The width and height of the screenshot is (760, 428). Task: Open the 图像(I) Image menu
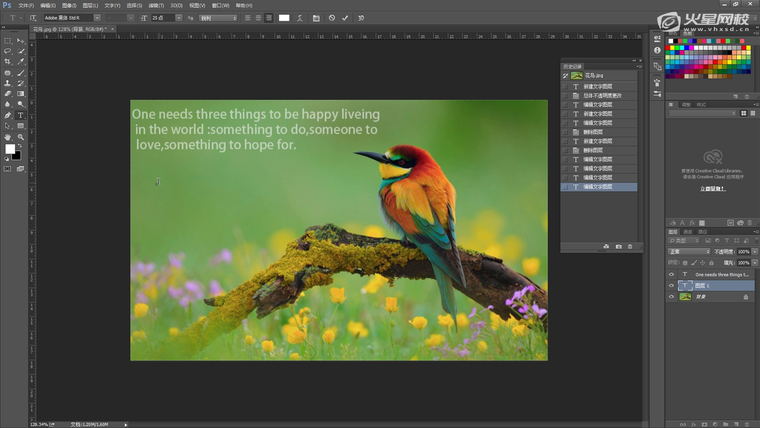pyautogui.click(x=69, y=5)
